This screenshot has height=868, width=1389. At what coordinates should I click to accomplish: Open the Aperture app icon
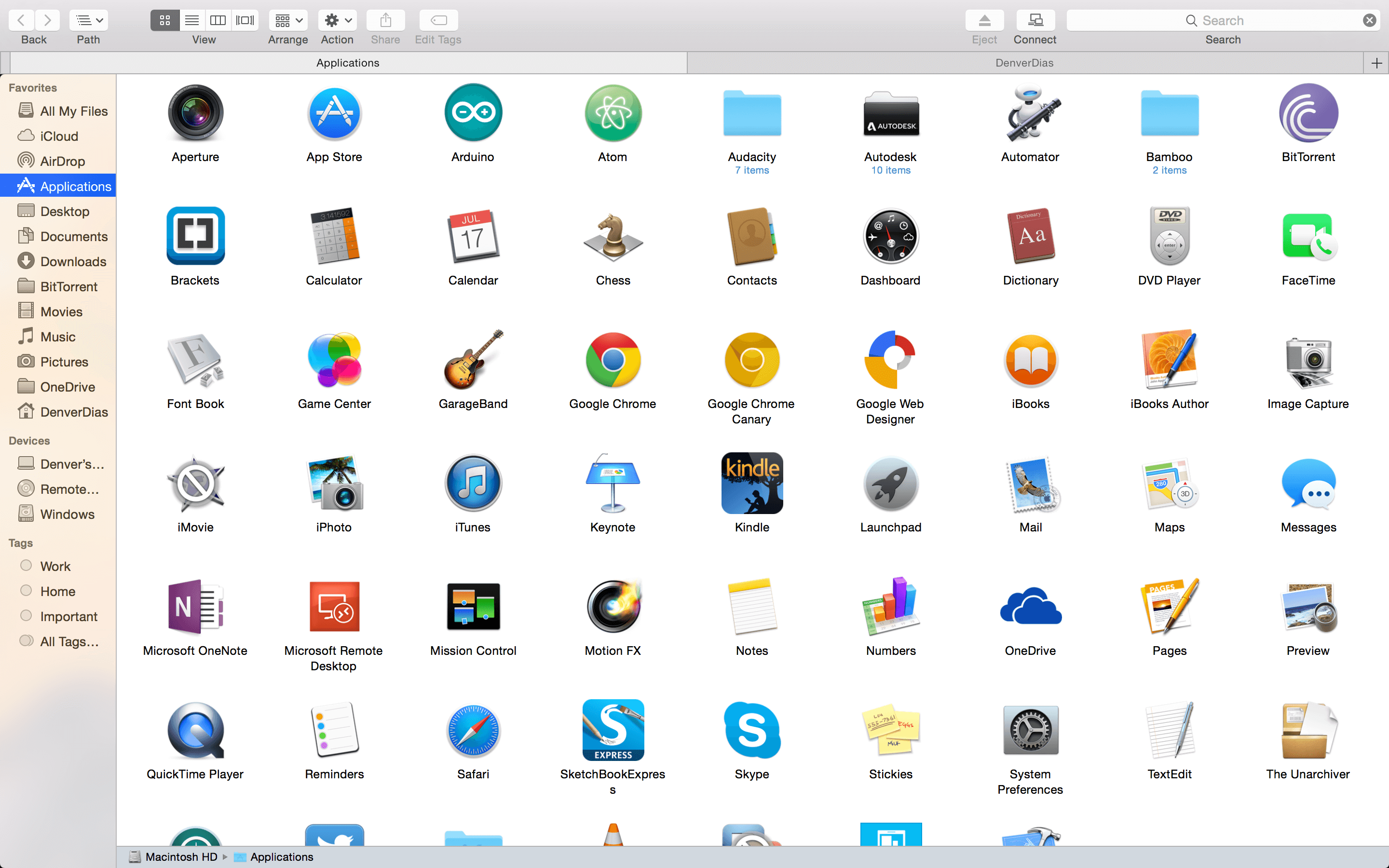195,113
